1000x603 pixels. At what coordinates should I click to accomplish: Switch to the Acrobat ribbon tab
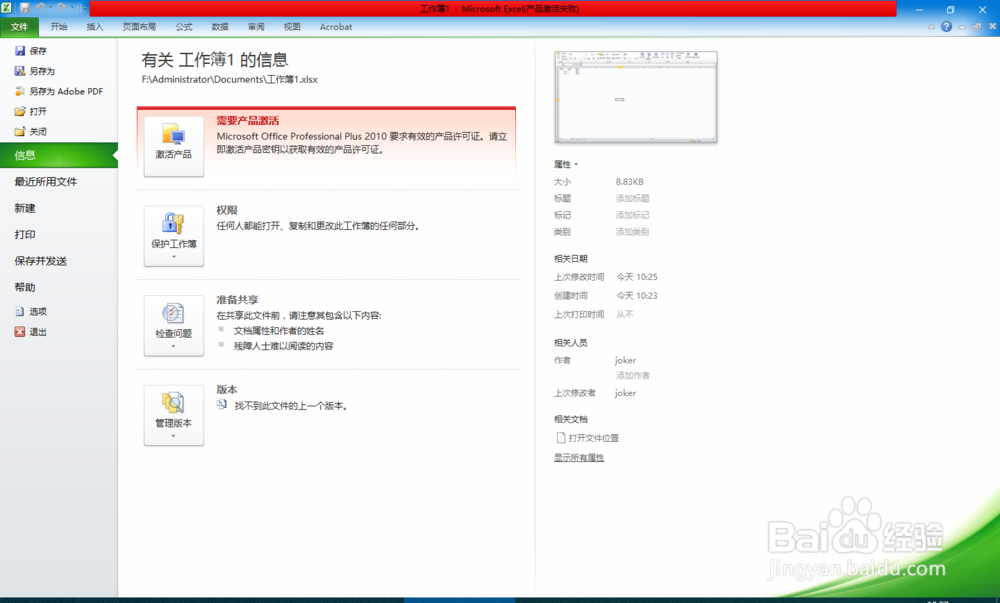(x=335, y=27)
